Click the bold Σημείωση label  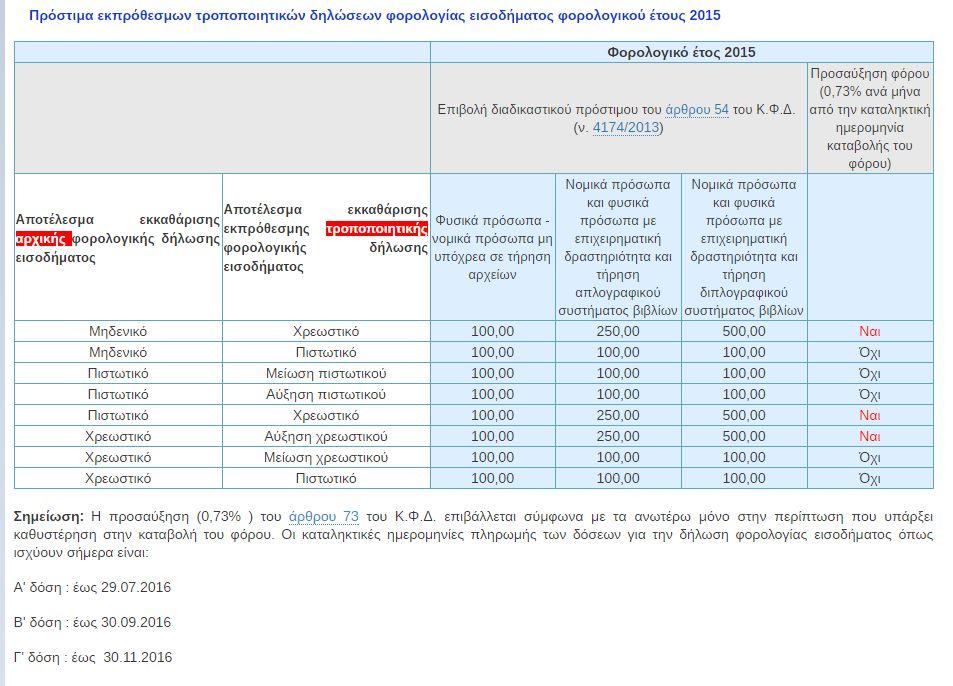point(48,517)
